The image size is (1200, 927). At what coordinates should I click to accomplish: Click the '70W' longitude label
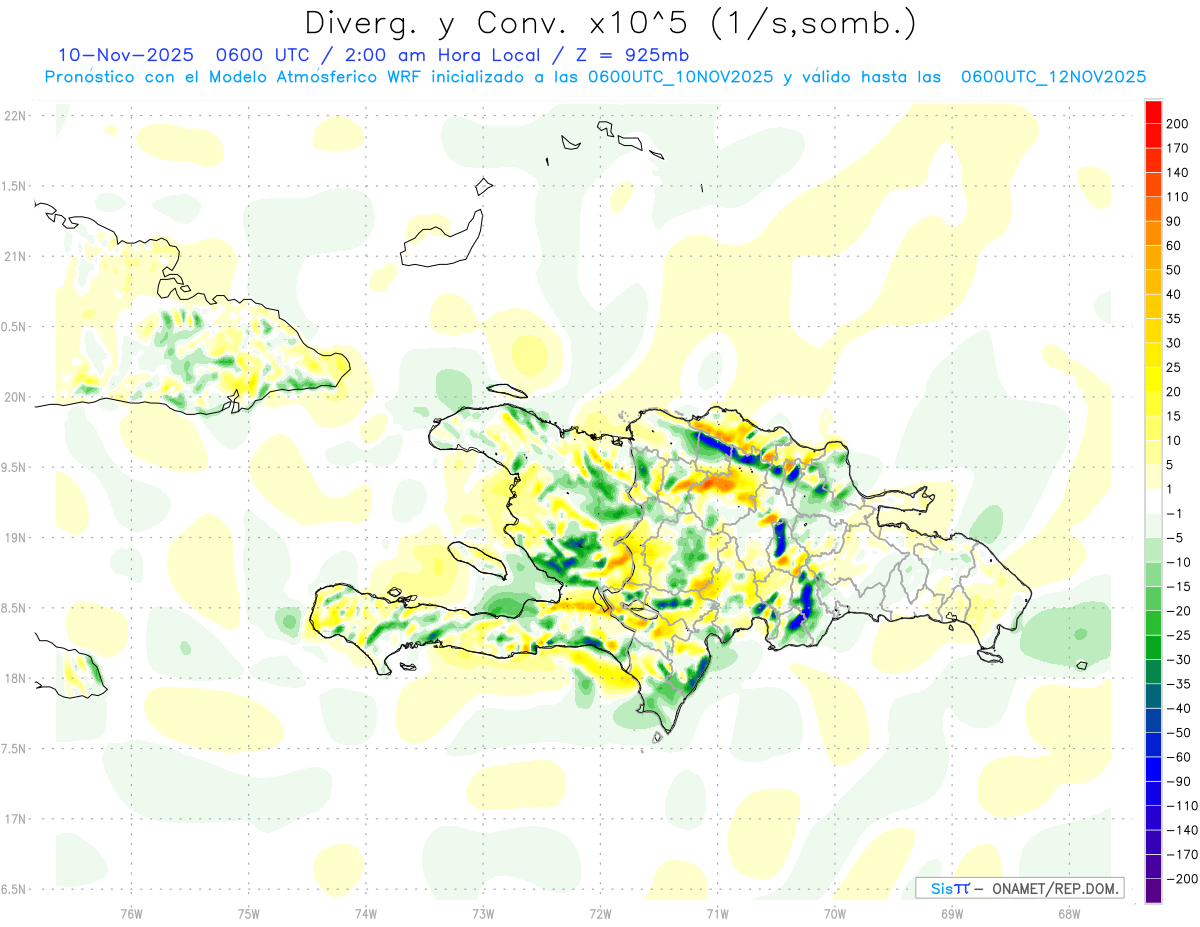(x=834, y=913)
